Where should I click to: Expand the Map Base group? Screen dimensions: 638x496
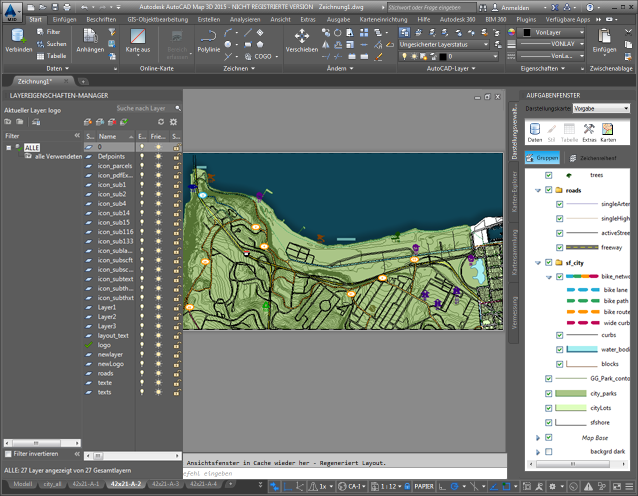click(538, 437)
